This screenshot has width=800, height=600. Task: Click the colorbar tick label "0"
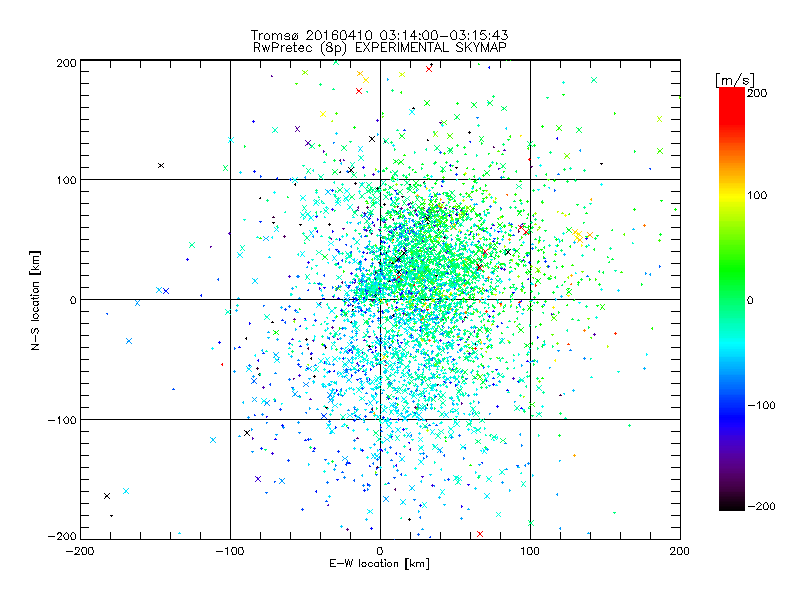click(750, 300)
